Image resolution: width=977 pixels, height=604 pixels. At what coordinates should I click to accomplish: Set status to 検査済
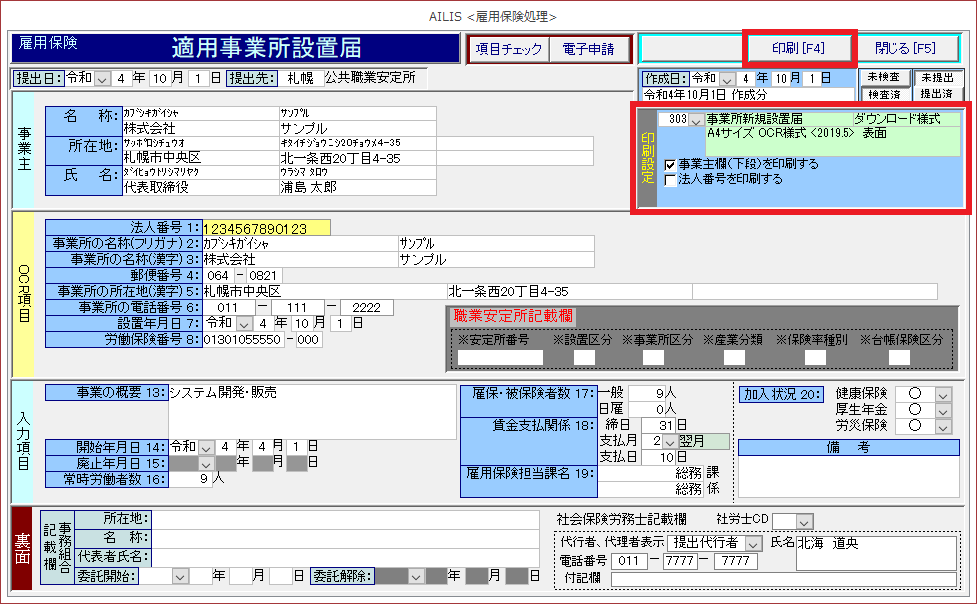pos(883,94)
